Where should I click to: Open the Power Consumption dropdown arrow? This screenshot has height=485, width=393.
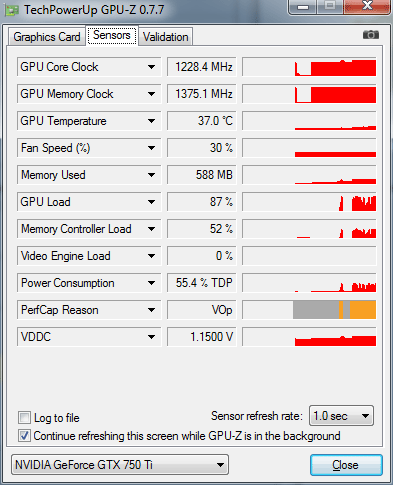point(151,283)
